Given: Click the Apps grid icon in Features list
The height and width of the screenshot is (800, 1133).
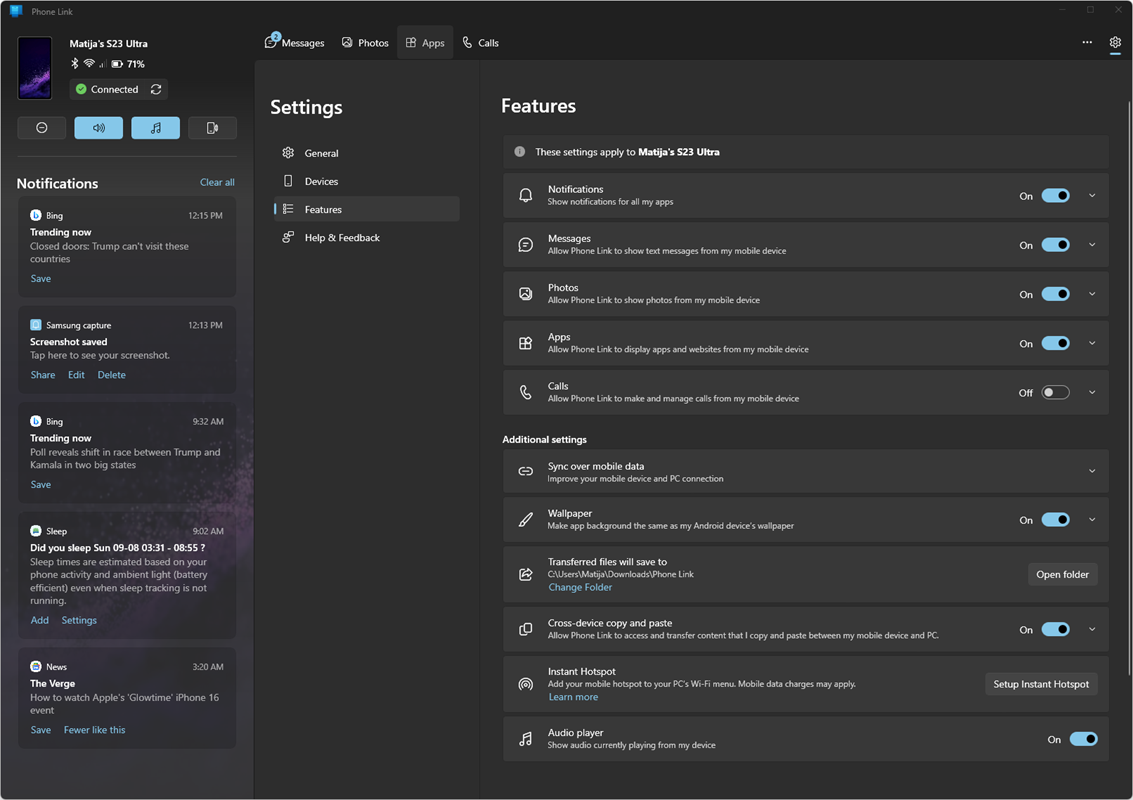Looking at the screenshot, I should (526, 343).
